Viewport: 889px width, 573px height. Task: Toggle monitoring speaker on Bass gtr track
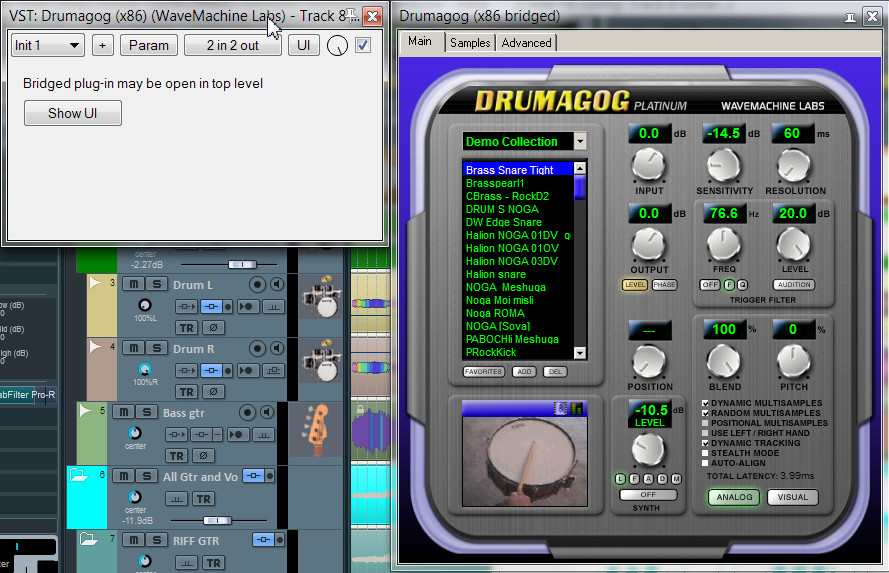[x=267, y=412]
